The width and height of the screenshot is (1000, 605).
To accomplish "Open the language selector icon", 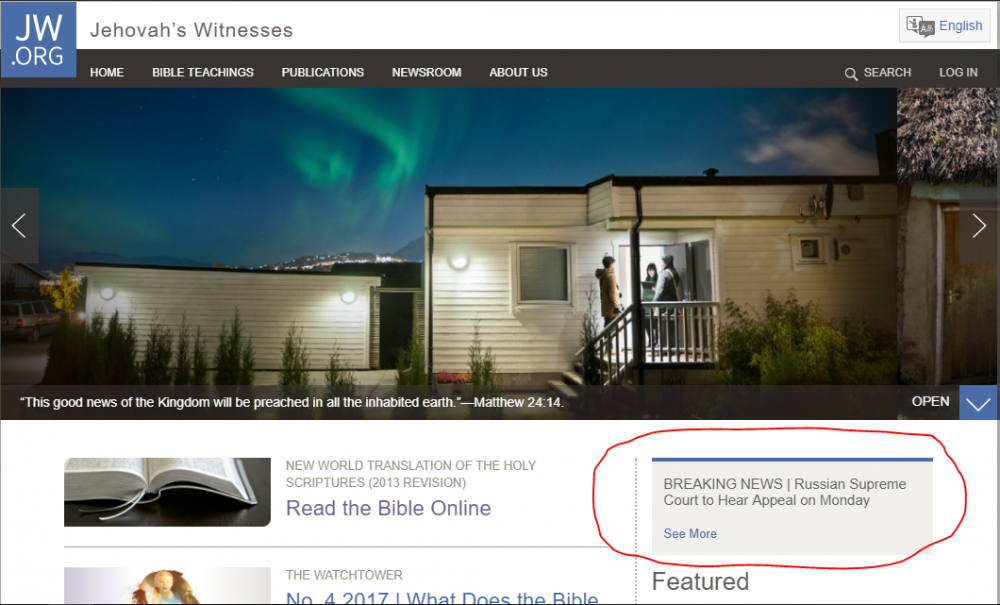I will 920,26.
